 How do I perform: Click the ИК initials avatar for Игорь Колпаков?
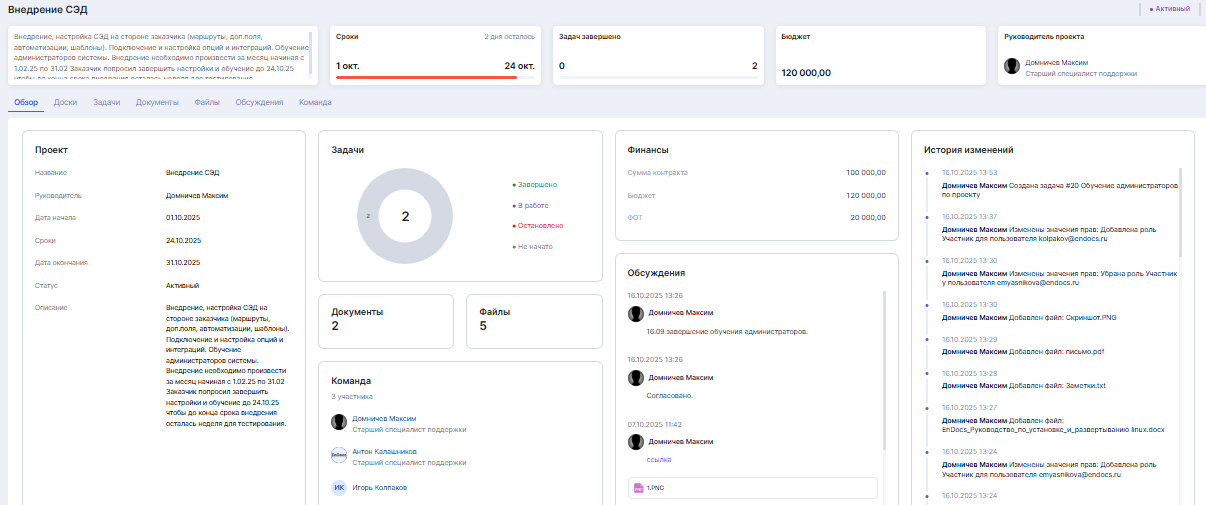(x=339, y=488)
